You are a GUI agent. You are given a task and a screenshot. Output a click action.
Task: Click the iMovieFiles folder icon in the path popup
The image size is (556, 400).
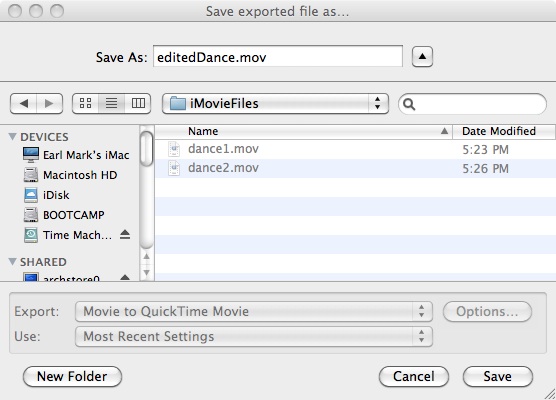click(x=178, y=104)
